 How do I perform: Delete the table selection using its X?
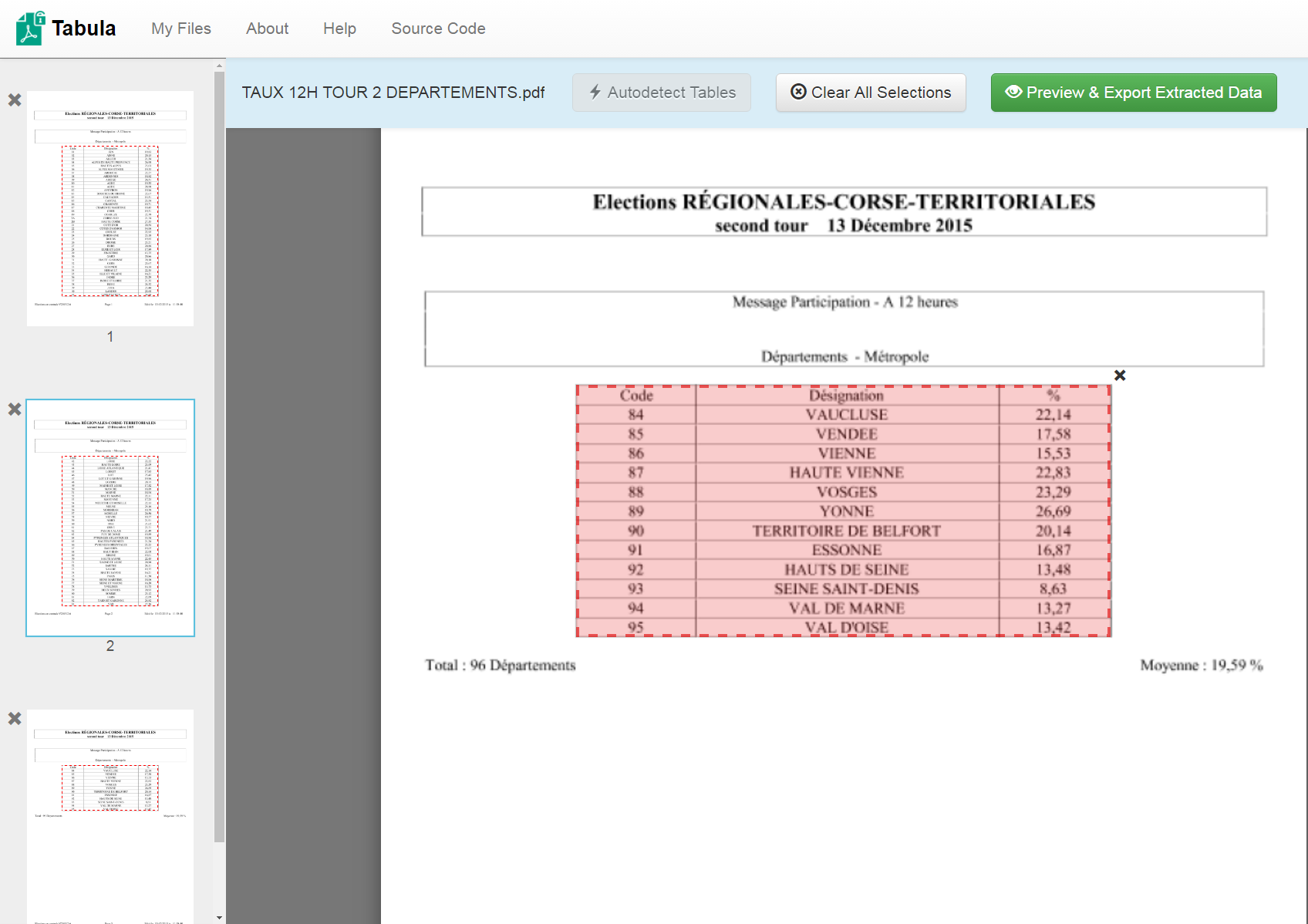click(1120, 376)
